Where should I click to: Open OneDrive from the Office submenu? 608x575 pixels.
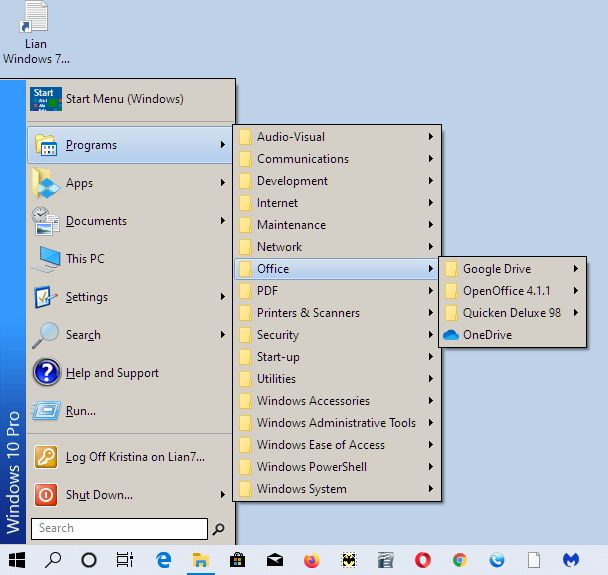pyautogui.click(x=487, y=335)
